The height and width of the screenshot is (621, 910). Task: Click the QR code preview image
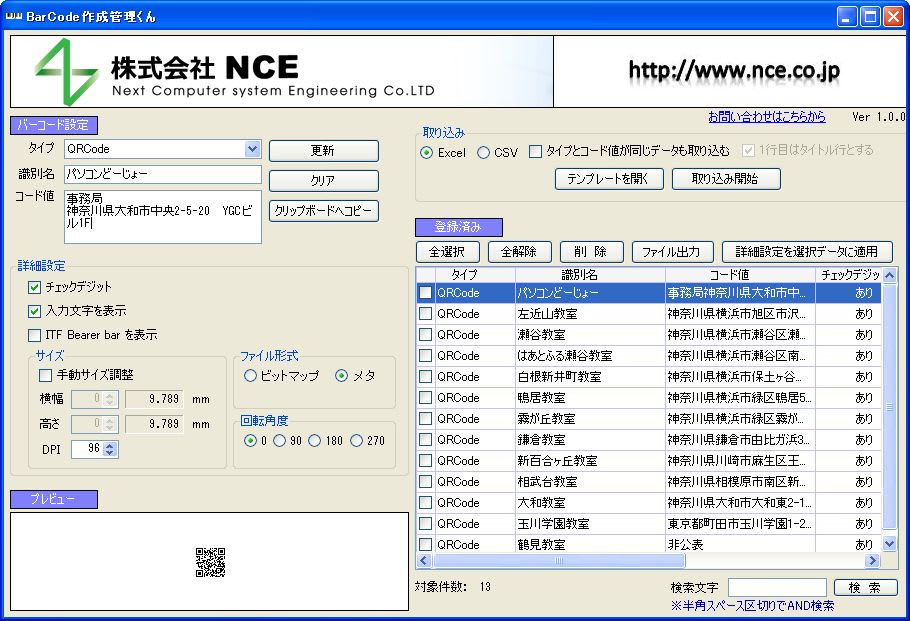[x=210, y=562]
